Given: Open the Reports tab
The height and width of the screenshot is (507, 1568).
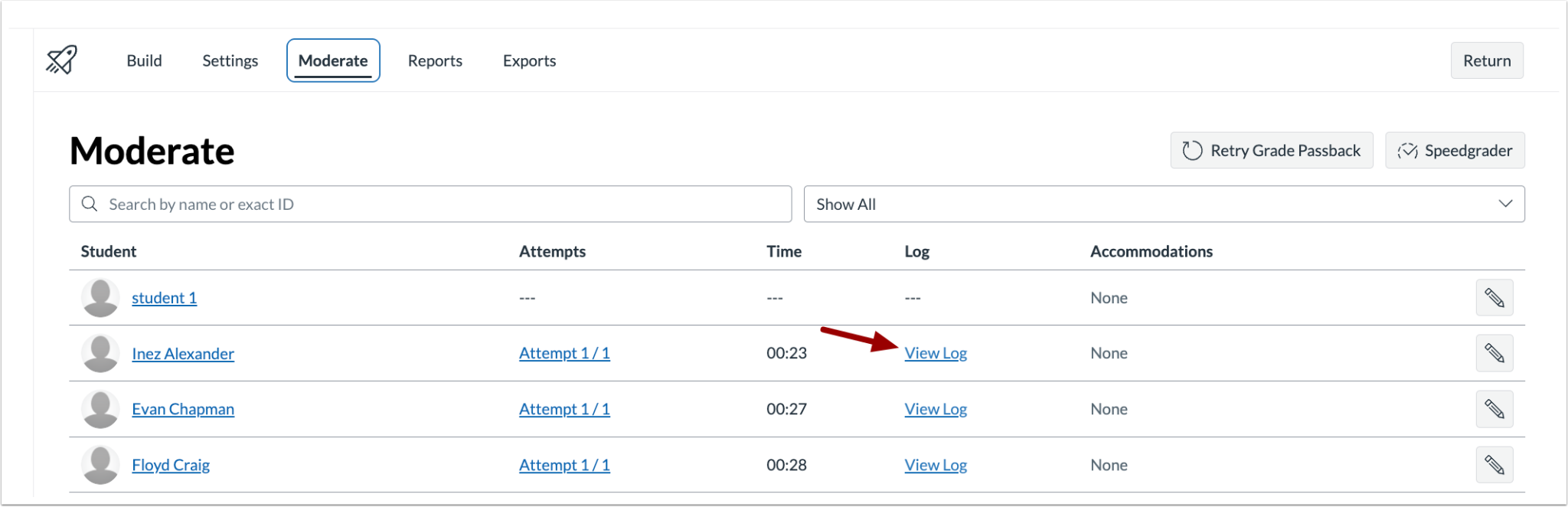Looking at the screenshot, I should [435, 61].
